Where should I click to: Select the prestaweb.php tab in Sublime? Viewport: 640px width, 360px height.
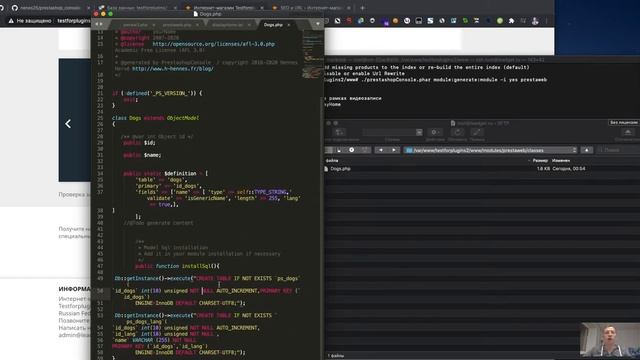177,25
